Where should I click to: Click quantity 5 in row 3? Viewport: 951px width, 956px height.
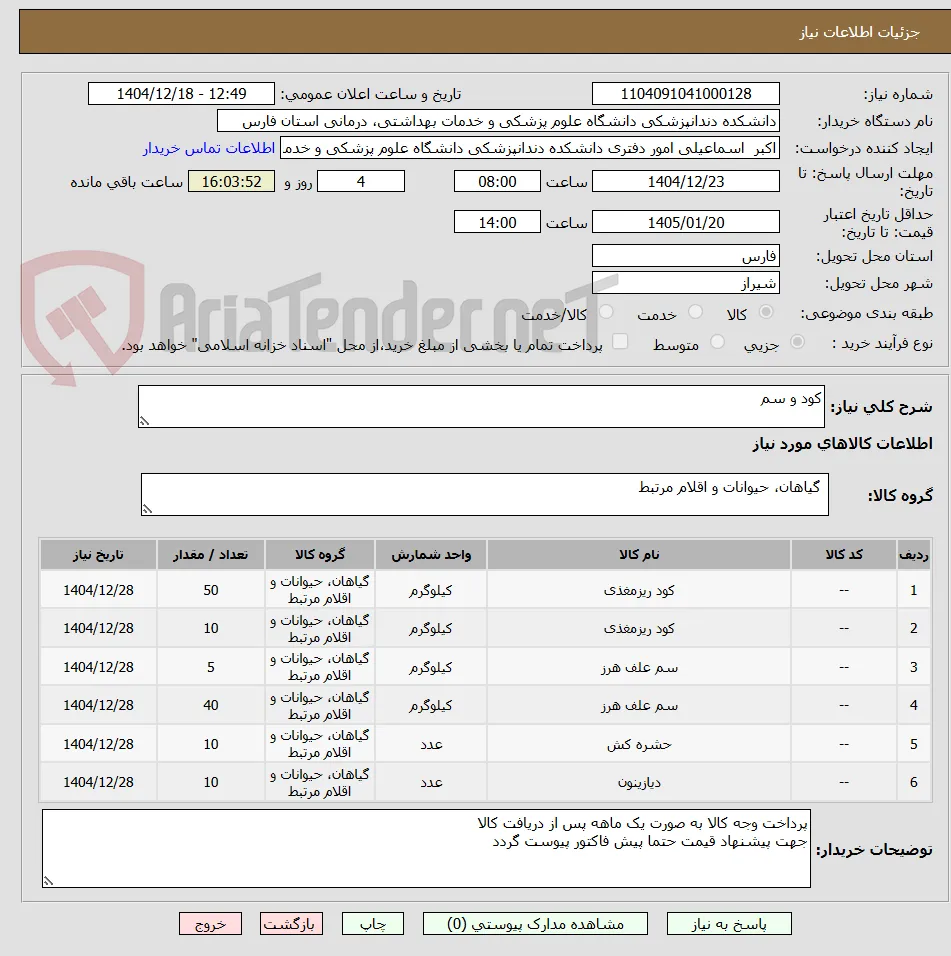(x=210, y=667)
